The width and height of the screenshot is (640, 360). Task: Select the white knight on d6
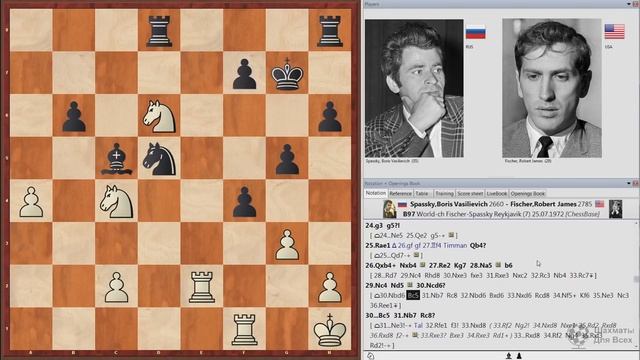tap(159, 117)
